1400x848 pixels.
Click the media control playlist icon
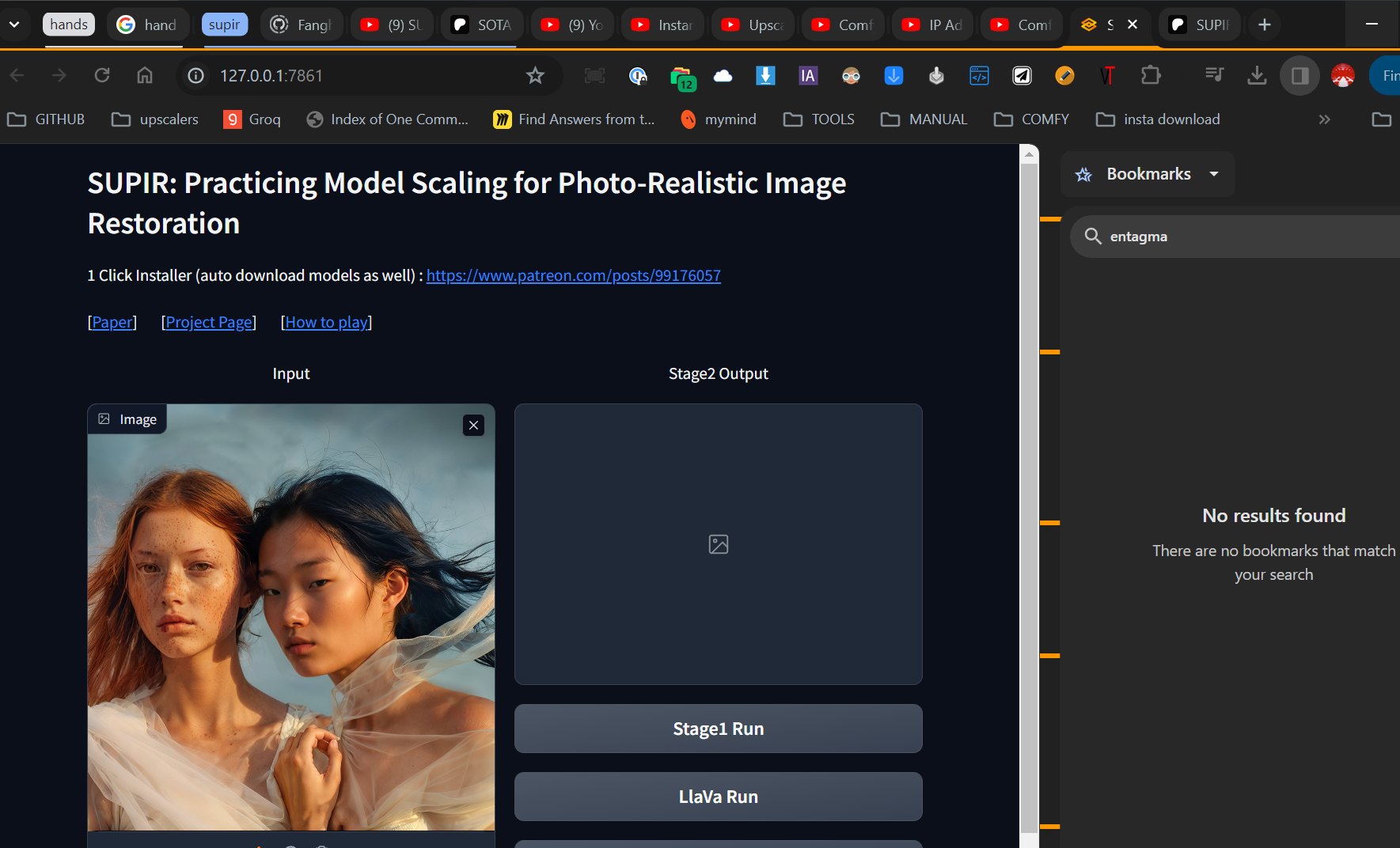(x=1214, y=76)
